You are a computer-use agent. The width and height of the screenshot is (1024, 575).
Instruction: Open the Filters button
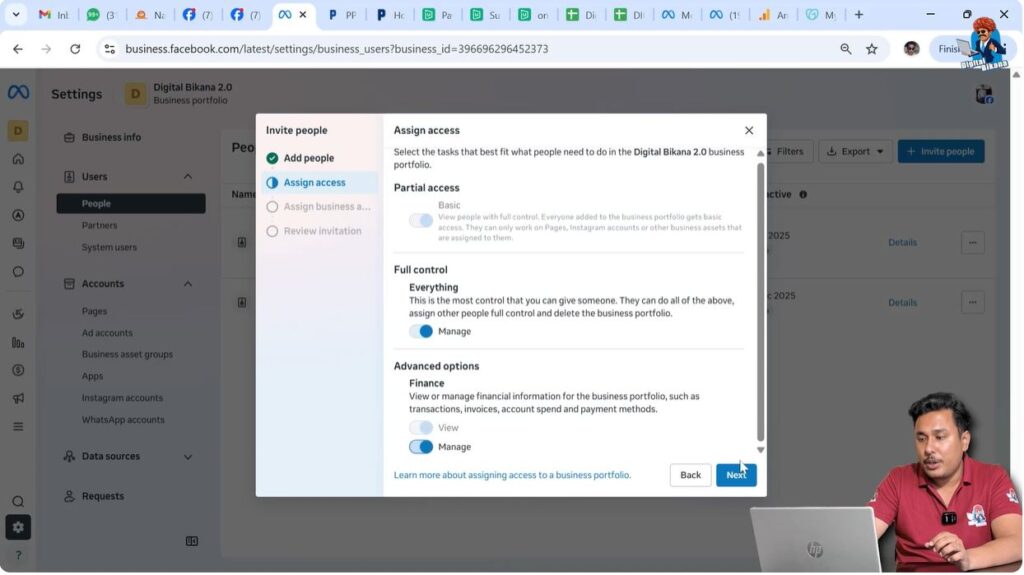tap(790, 152)
